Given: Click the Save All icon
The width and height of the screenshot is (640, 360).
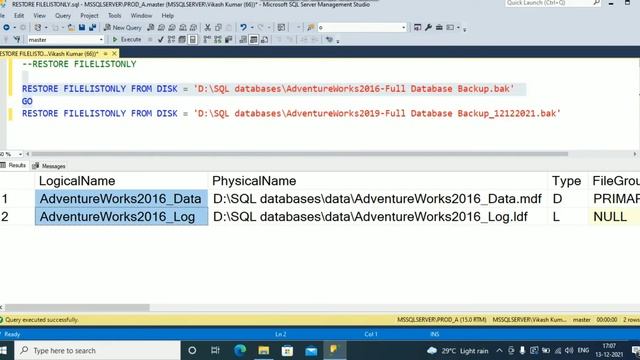Looking at the screenshot, I should (x=93, y=27).
